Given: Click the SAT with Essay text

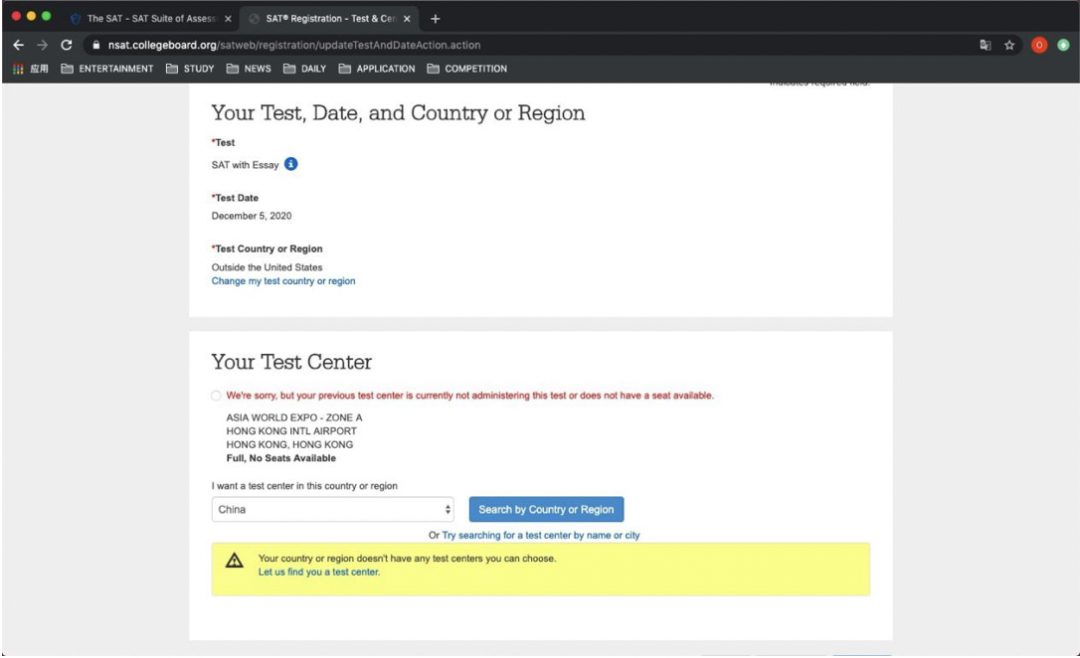Looking at the screenshot, I should pos(245,165).
